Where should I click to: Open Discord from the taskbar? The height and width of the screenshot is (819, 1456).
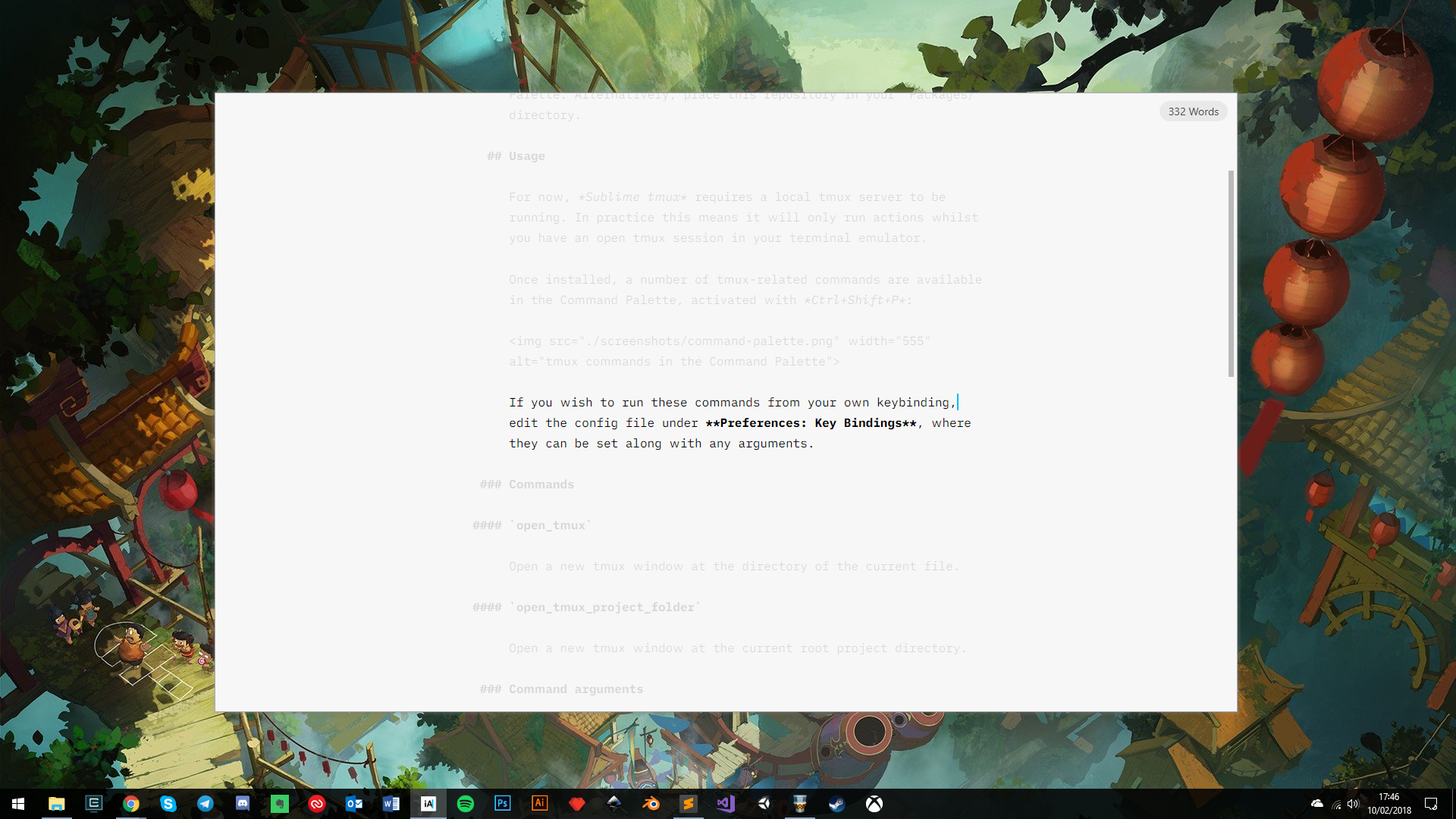pos(242,804)
